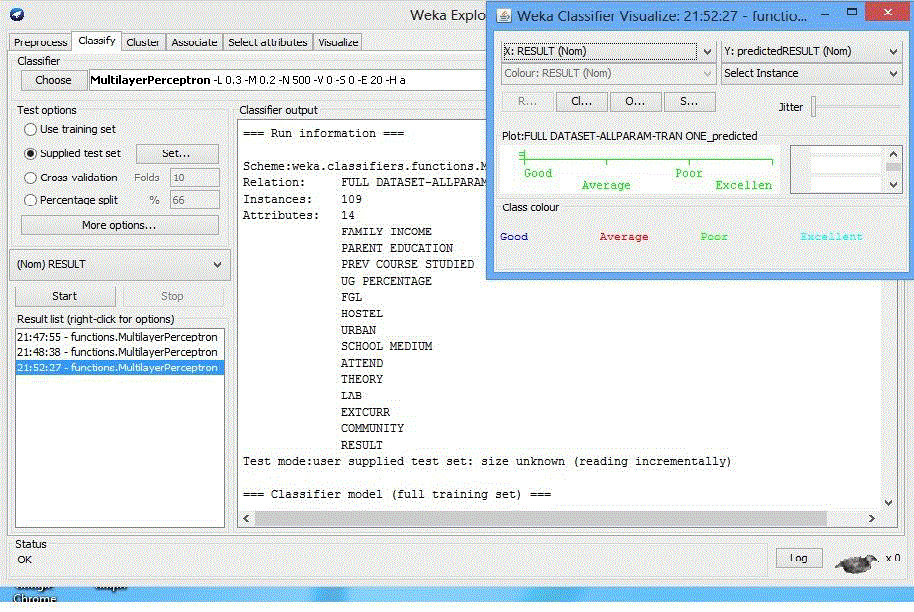Click horizontal scrollbar left arrow in output
The width and height of the screenshot is (914, 612).
pyautogui.click(x=245, y=519)
